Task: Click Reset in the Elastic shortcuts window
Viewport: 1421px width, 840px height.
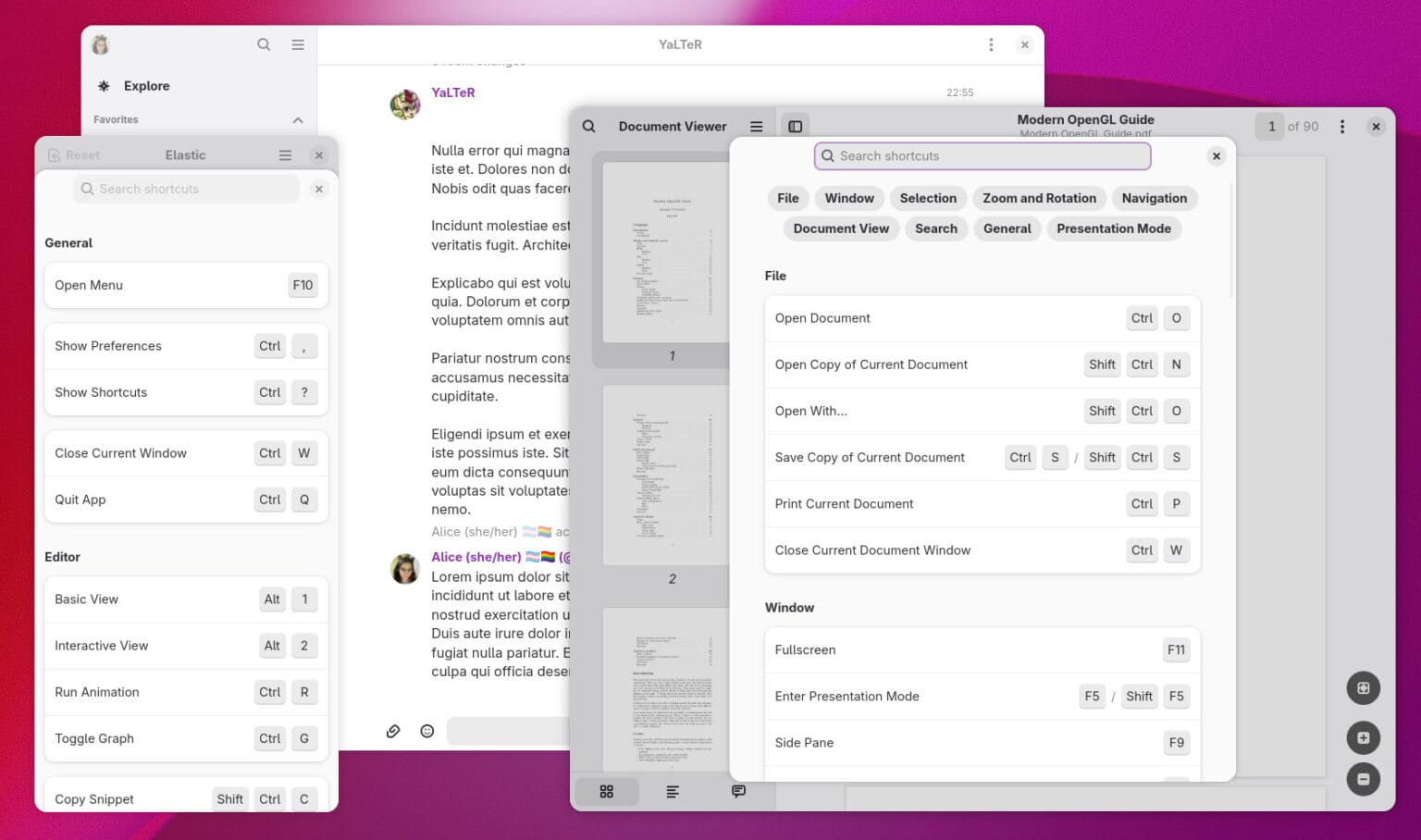Action: (x=74, y=154)
